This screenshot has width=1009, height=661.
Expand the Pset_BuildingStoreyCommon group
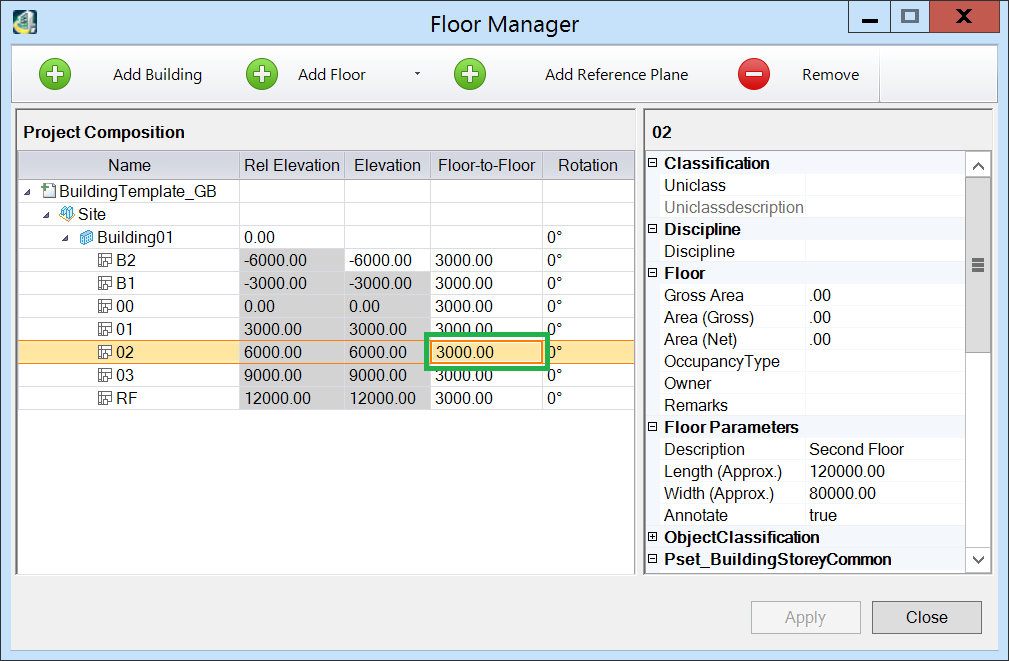pyautogui.click(x=653, y=560)
